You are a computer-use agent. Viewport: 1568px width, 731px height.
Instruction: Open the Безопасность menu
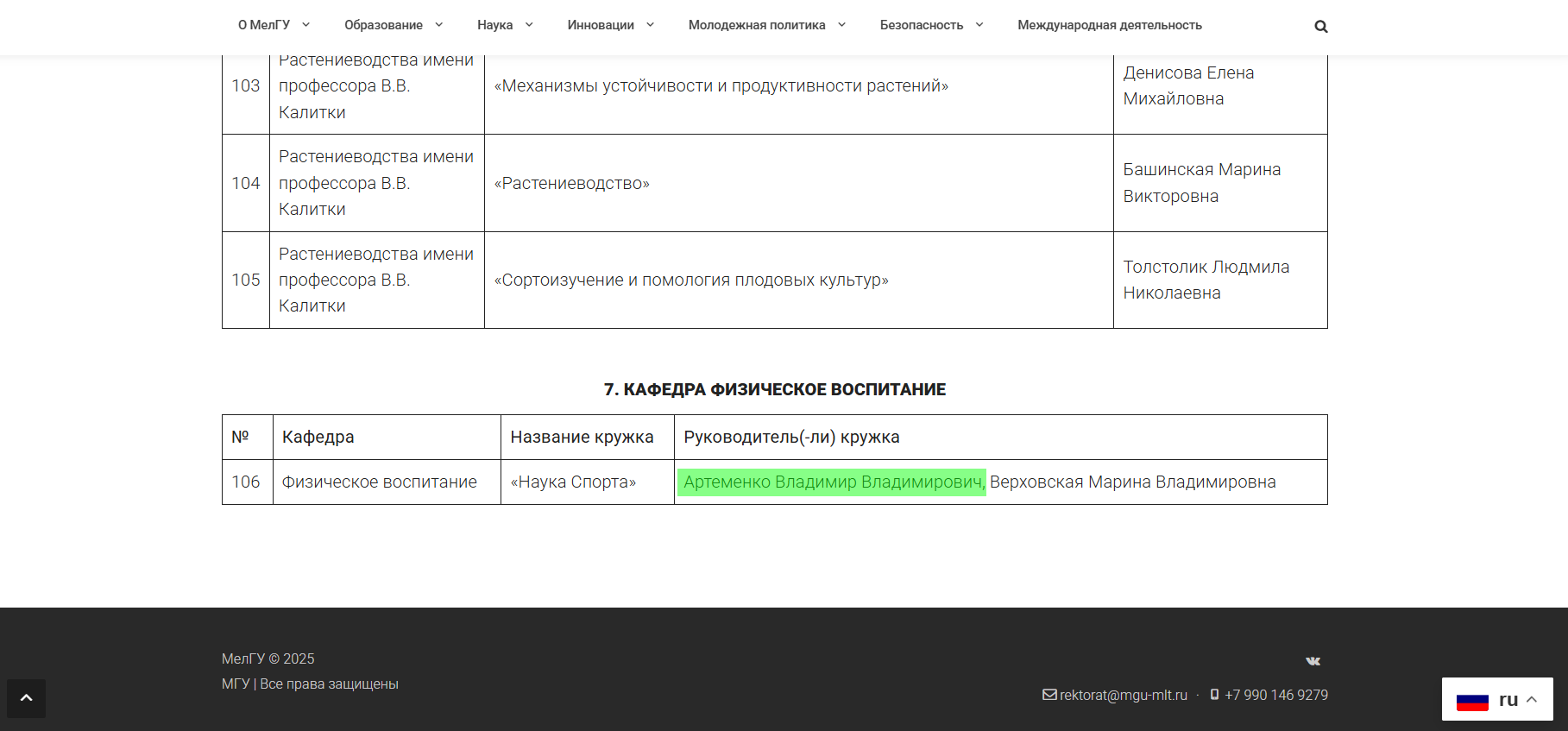coord(922,25)
